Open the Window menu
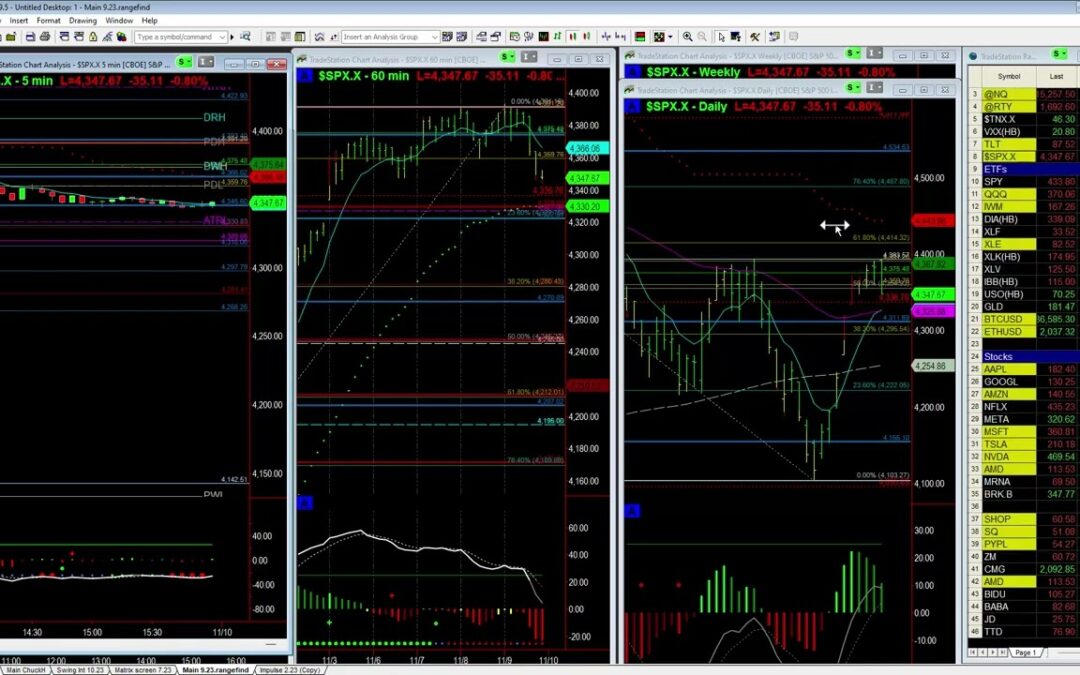Image resolution: width=1080 pixels, height=675 pixels. (x=119, y=21)
